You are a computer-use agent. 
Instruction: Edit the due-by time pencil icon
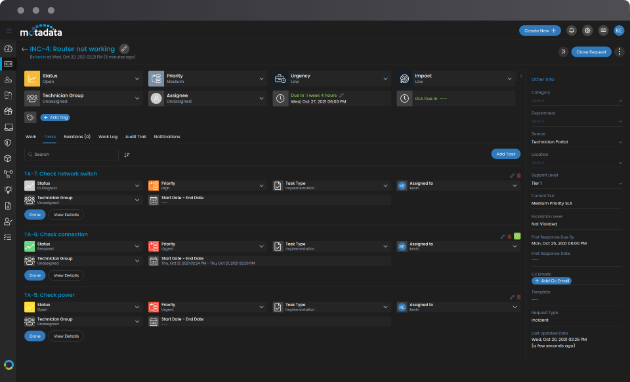point(341,95)
